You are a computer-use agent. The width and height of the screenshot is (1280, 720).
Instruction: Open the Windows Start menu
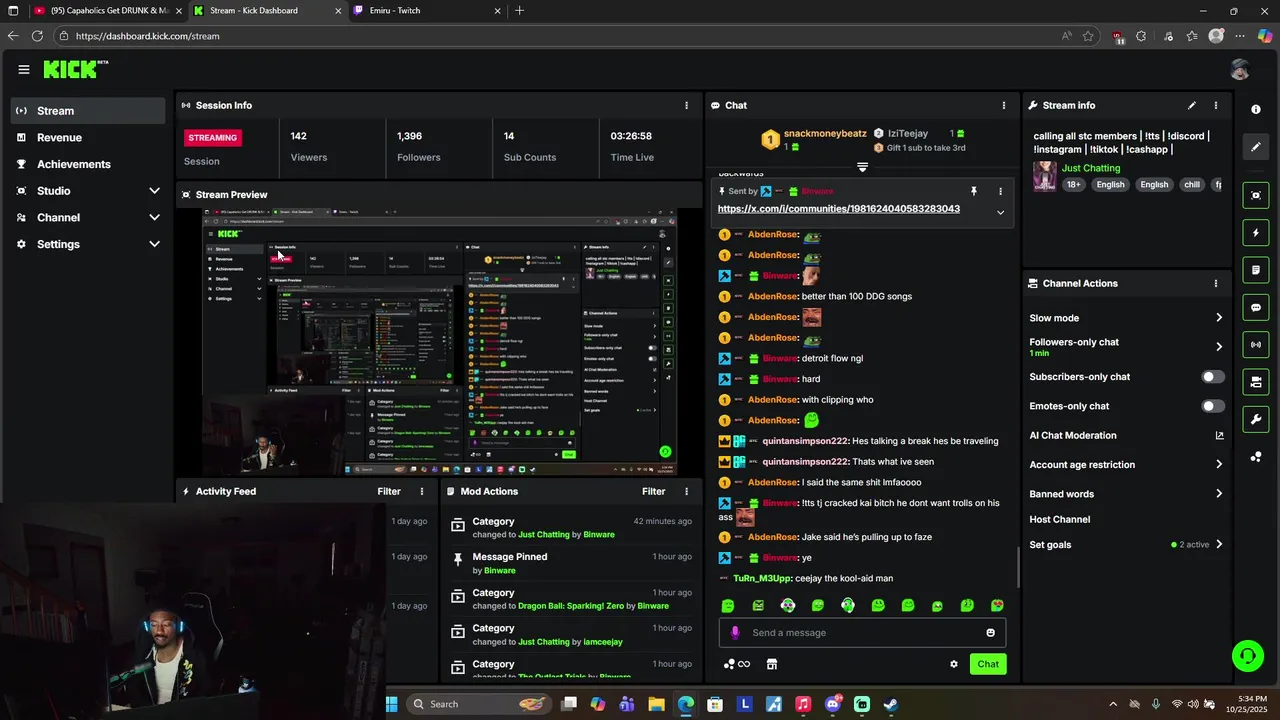[391, 704]
